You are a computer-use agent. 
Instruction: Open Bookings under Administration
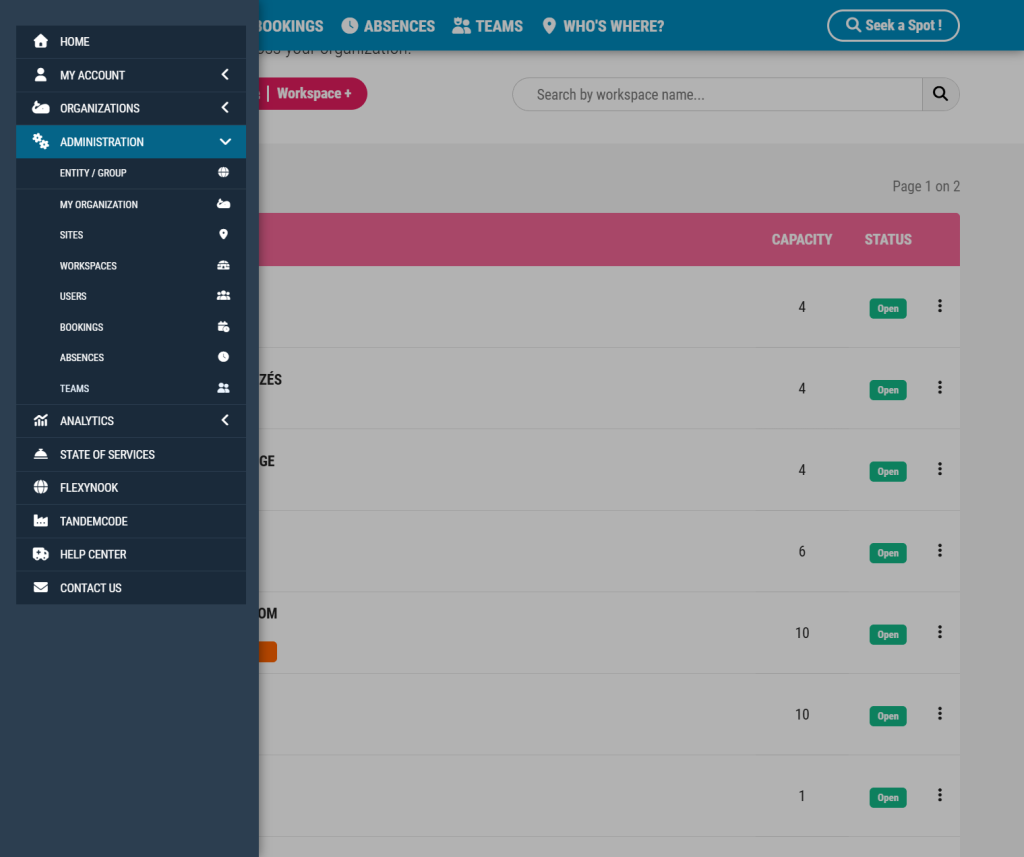click(x=131, y=327)
